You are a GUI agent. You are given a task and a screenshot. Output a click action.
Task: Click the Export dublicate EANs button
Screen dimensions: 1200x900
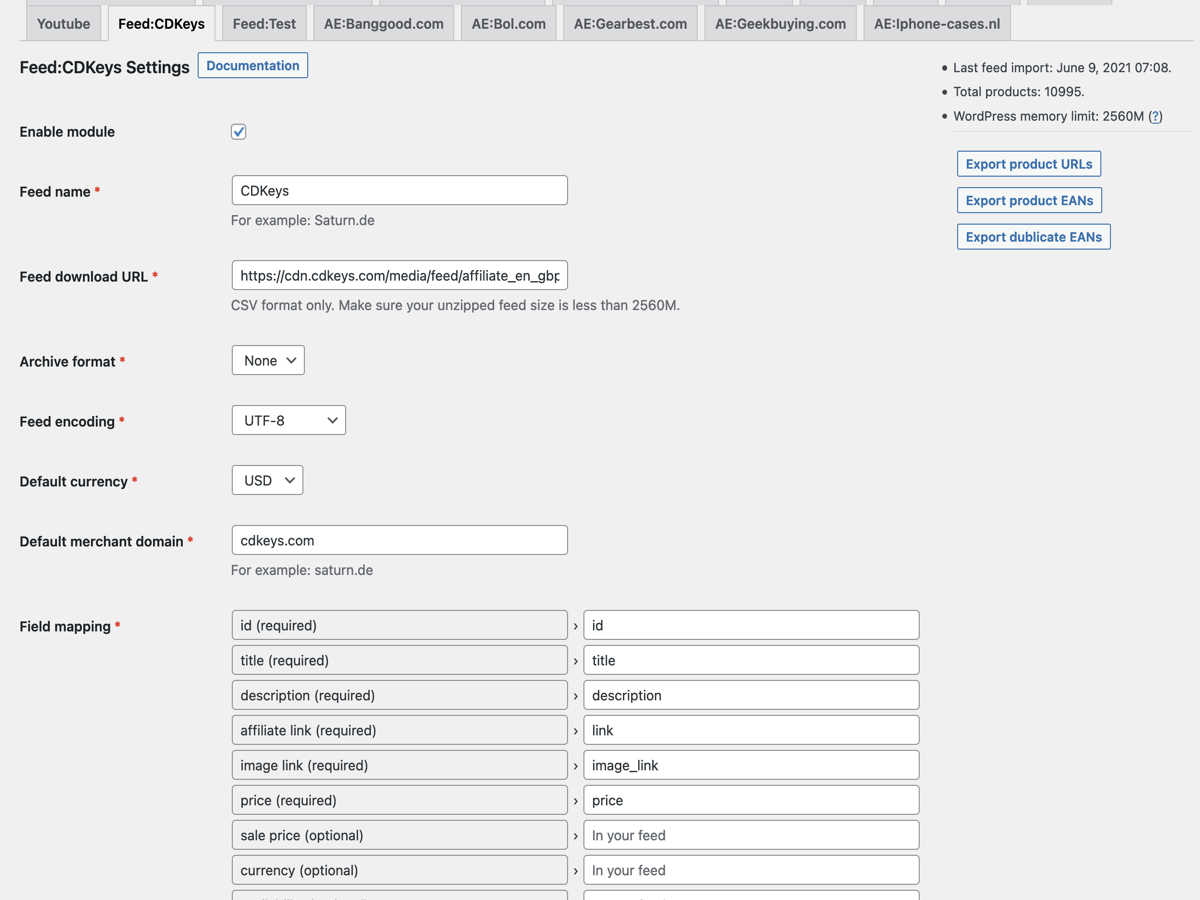pos(1034,237)
